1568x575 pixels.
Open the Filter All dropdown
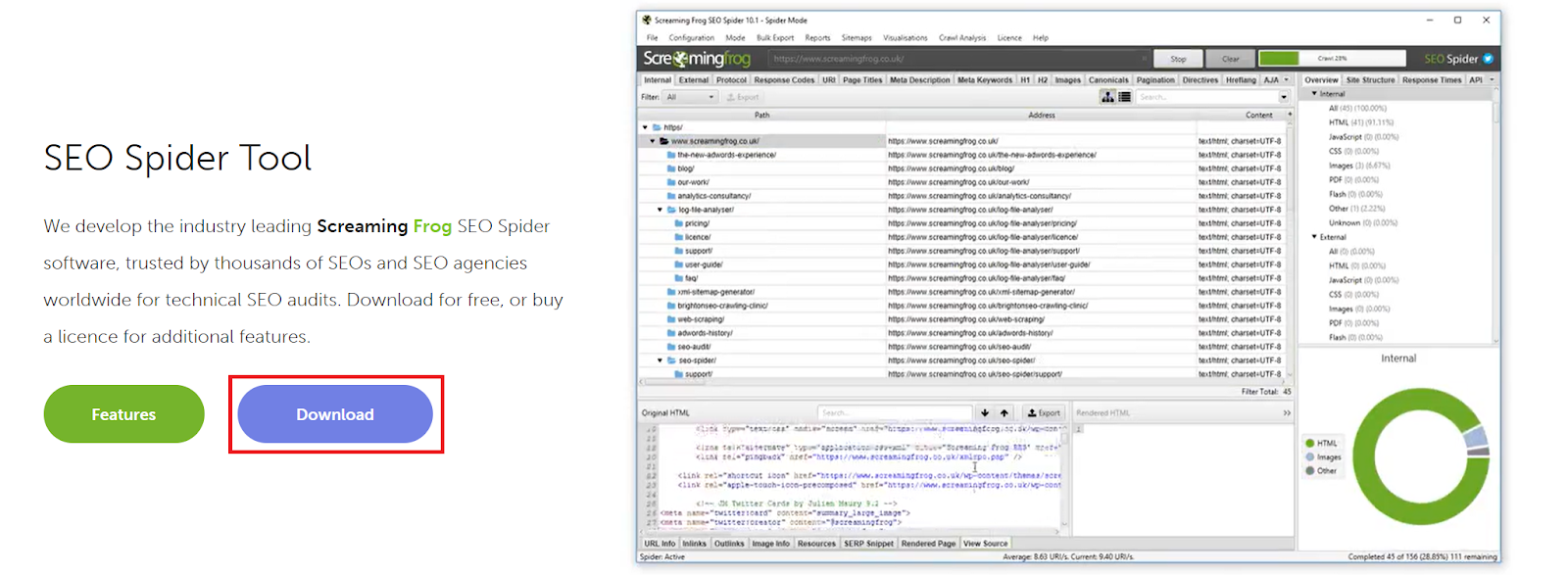click(x=691, y=97)
